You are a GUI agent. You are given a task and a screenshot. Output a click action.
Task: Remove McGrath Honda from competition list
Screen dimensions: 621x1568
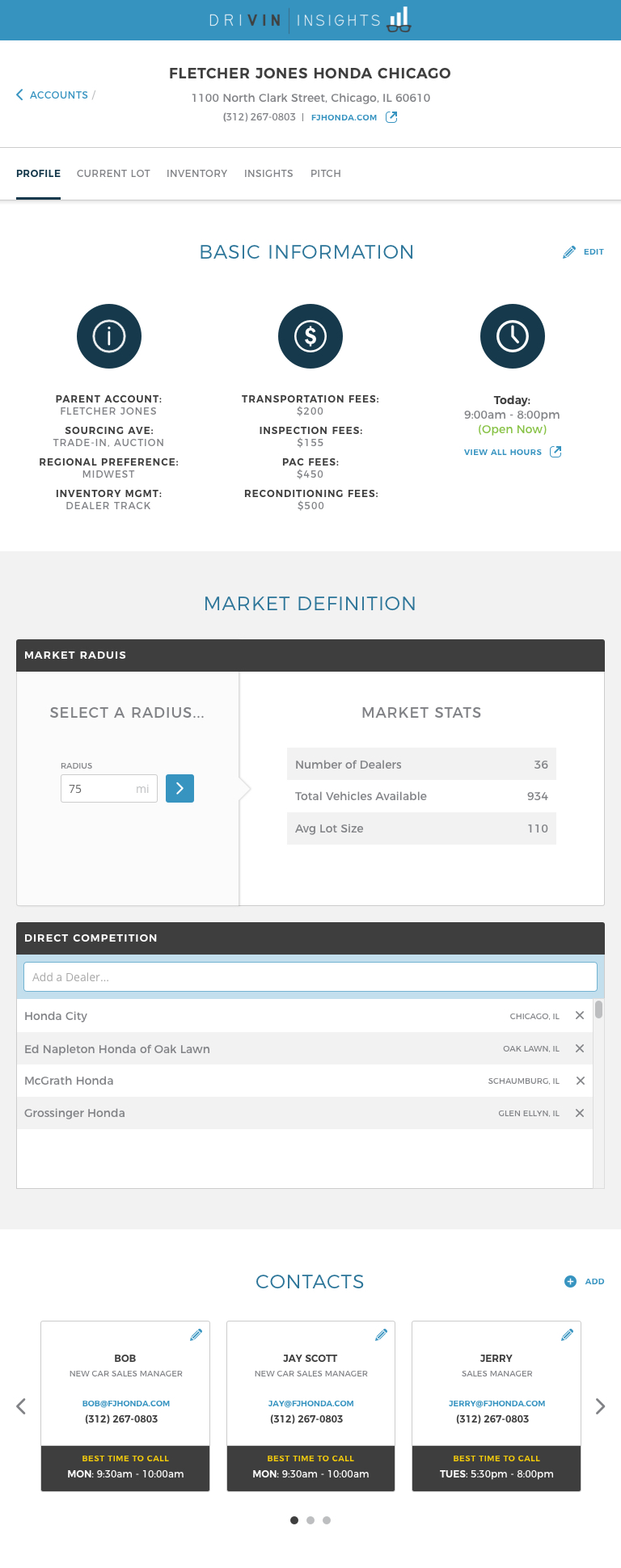pos(580,1081)
